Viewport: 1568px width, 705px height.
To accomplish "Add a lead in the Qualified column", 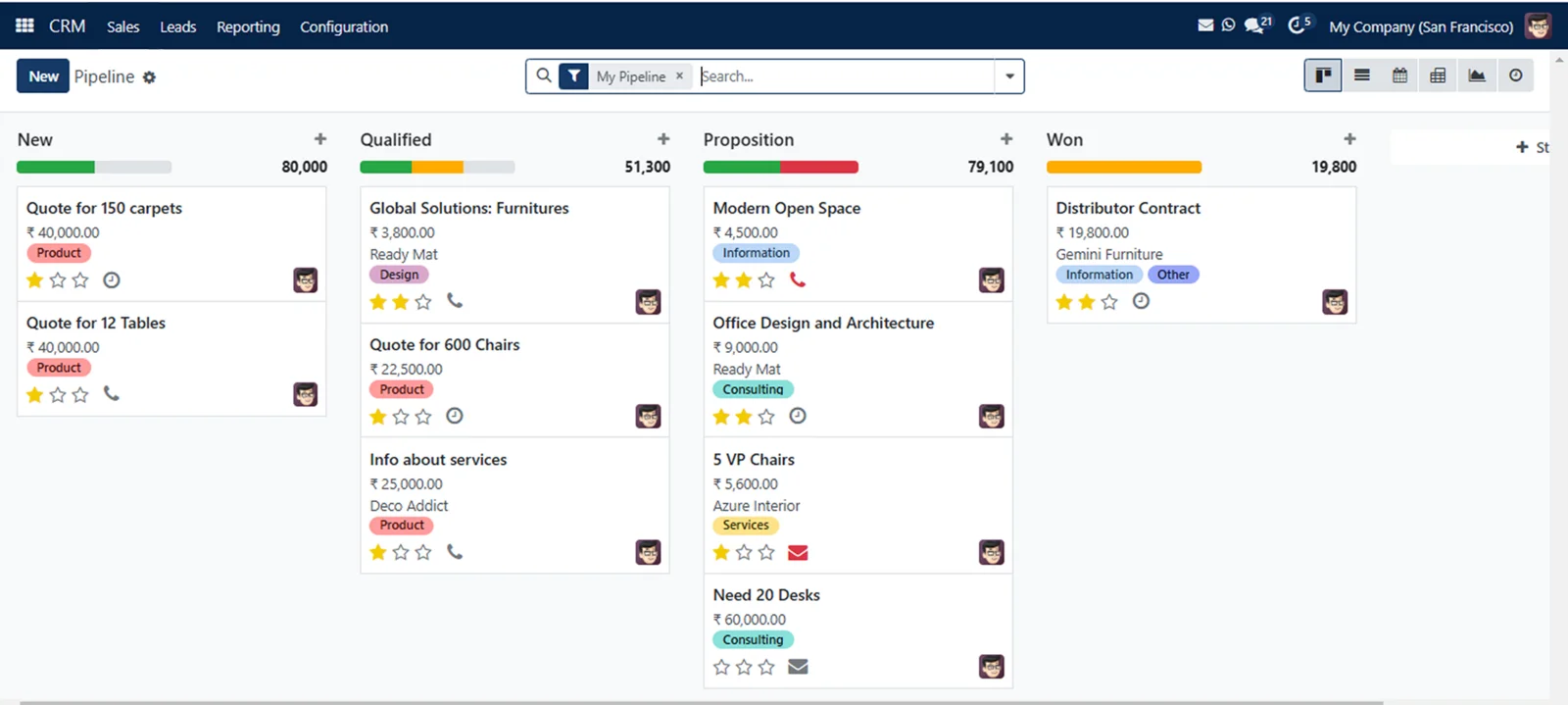I will coord(663,139).
